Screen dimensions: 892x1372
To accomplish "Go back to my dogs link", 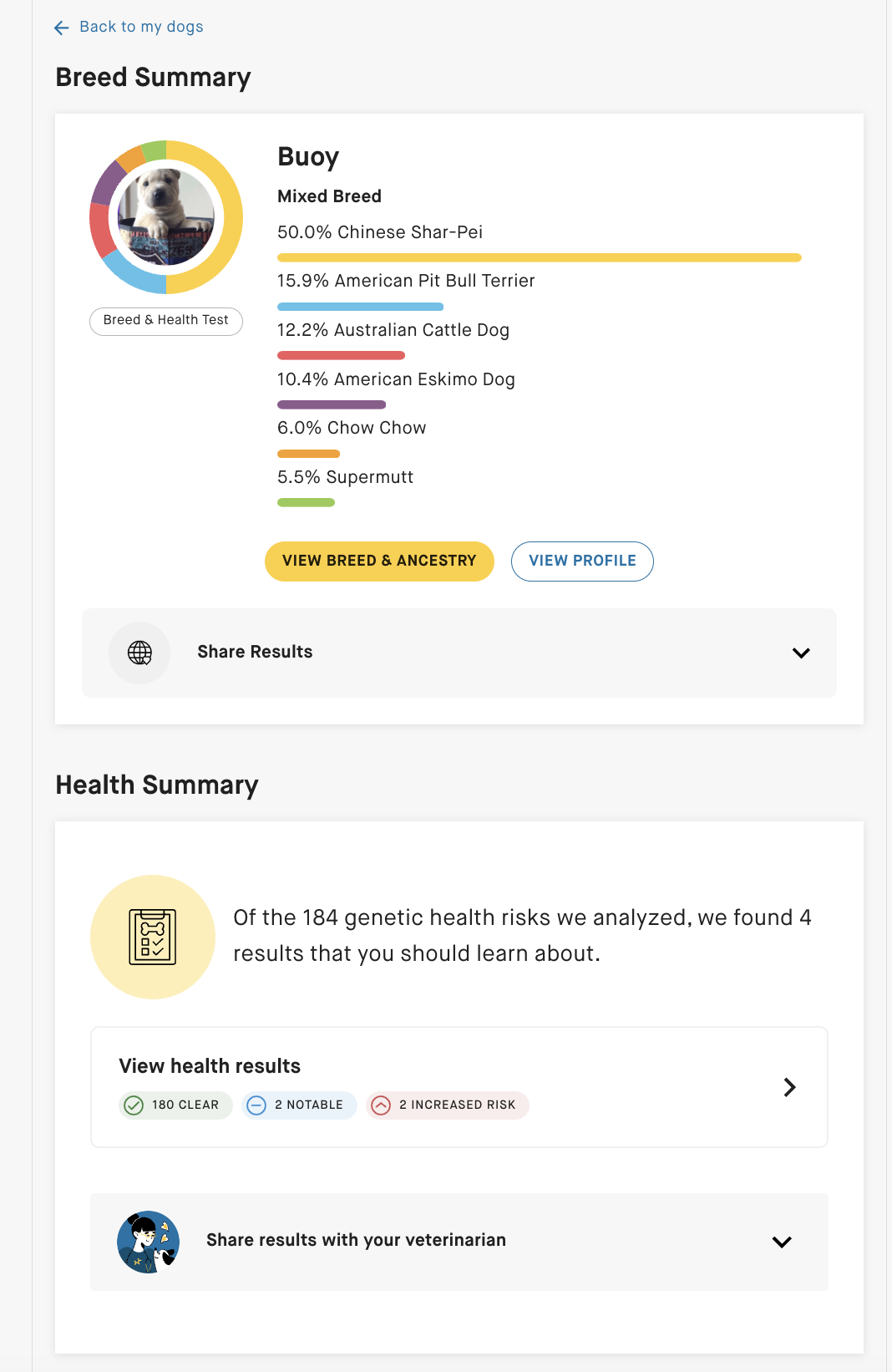I will [141, 27].
